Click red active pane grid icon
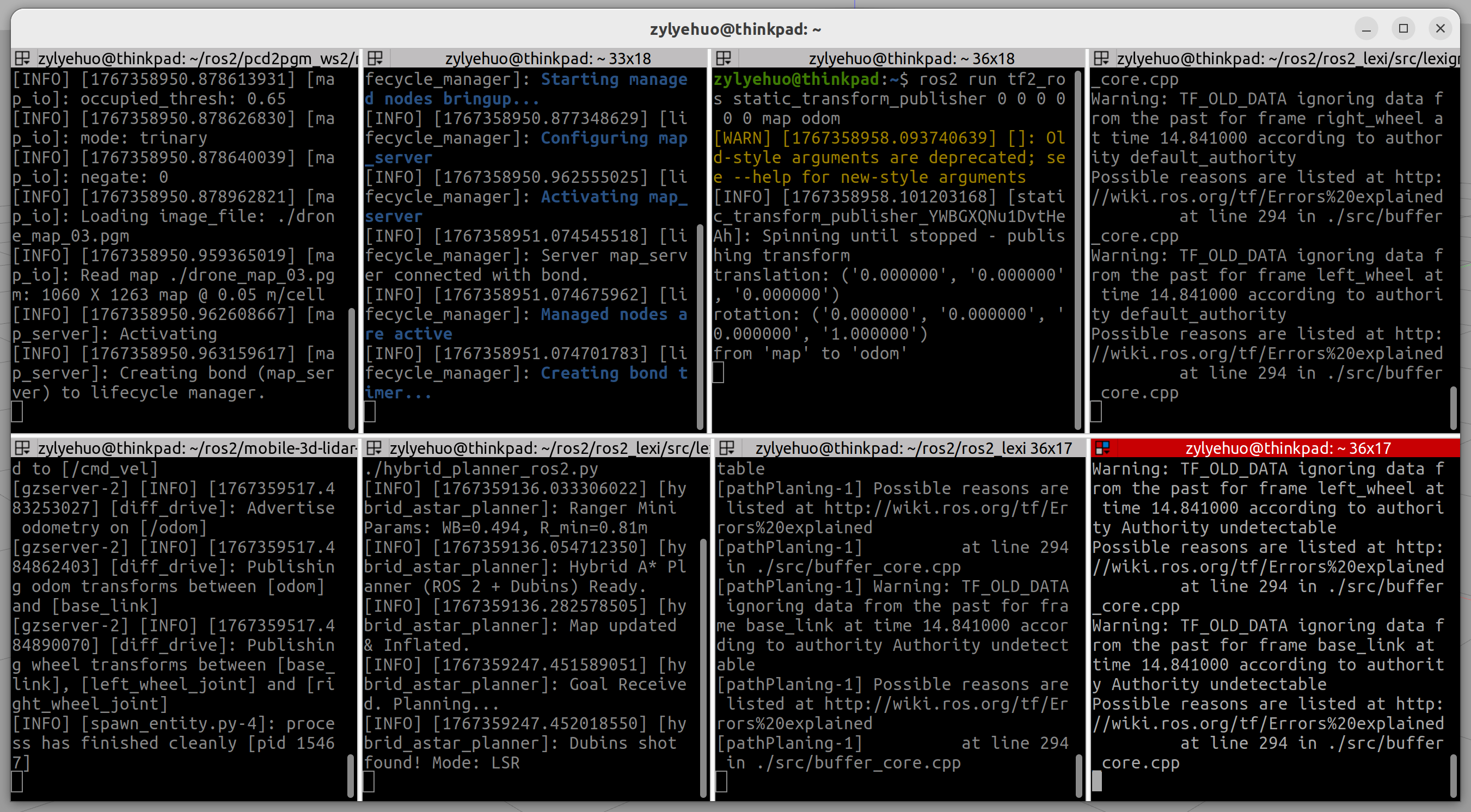The height and width of the screenshot is (812, 1471). click(1102, 448)
